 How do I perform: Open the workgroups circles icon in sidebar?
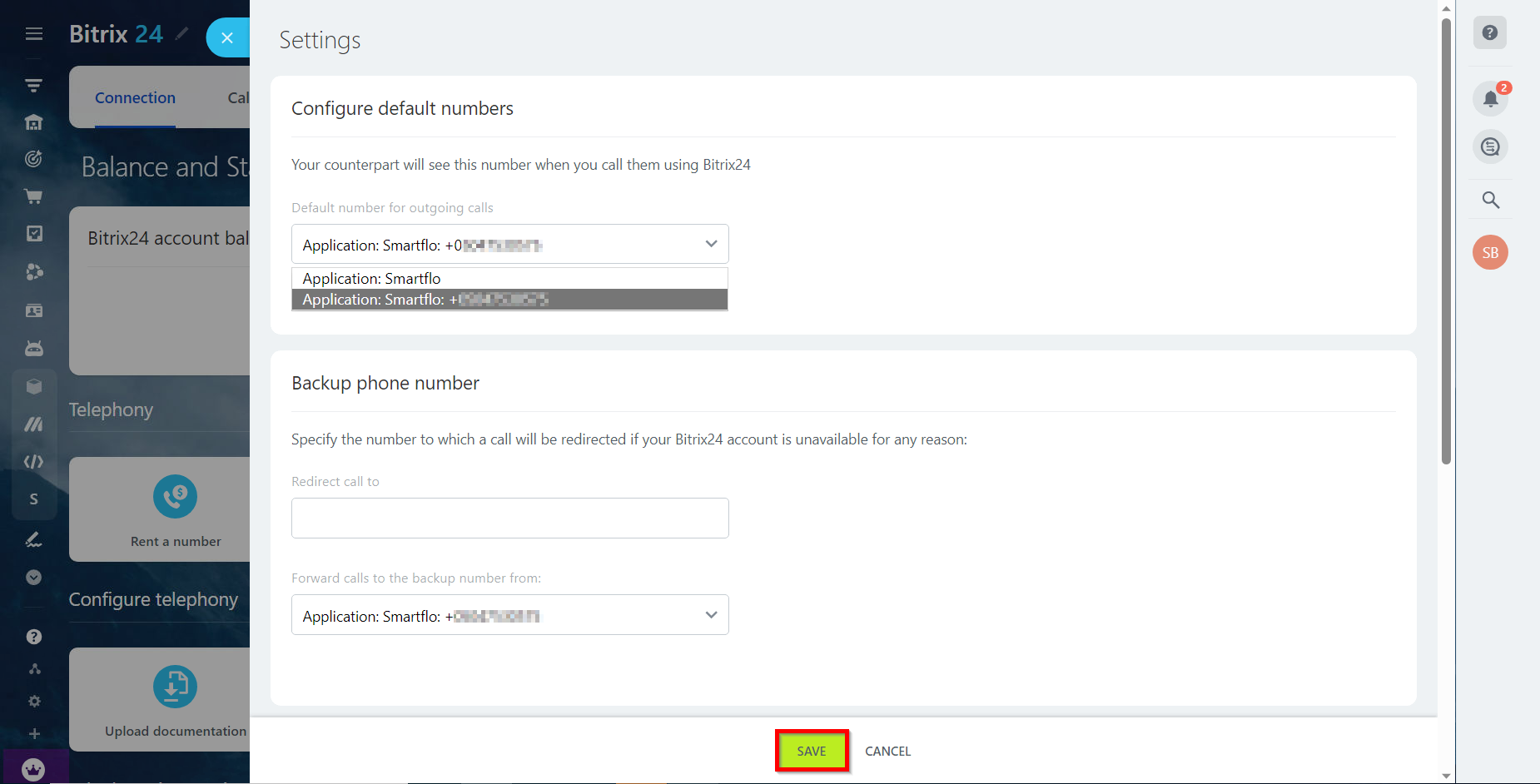(x=34, y=271)
